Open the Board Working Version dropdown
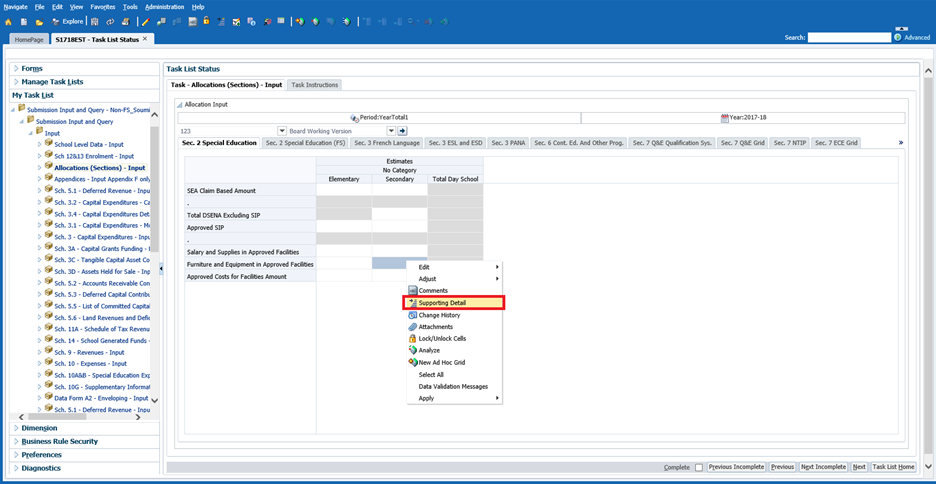This screenshot has height=484, width=936. pos(392,131)
